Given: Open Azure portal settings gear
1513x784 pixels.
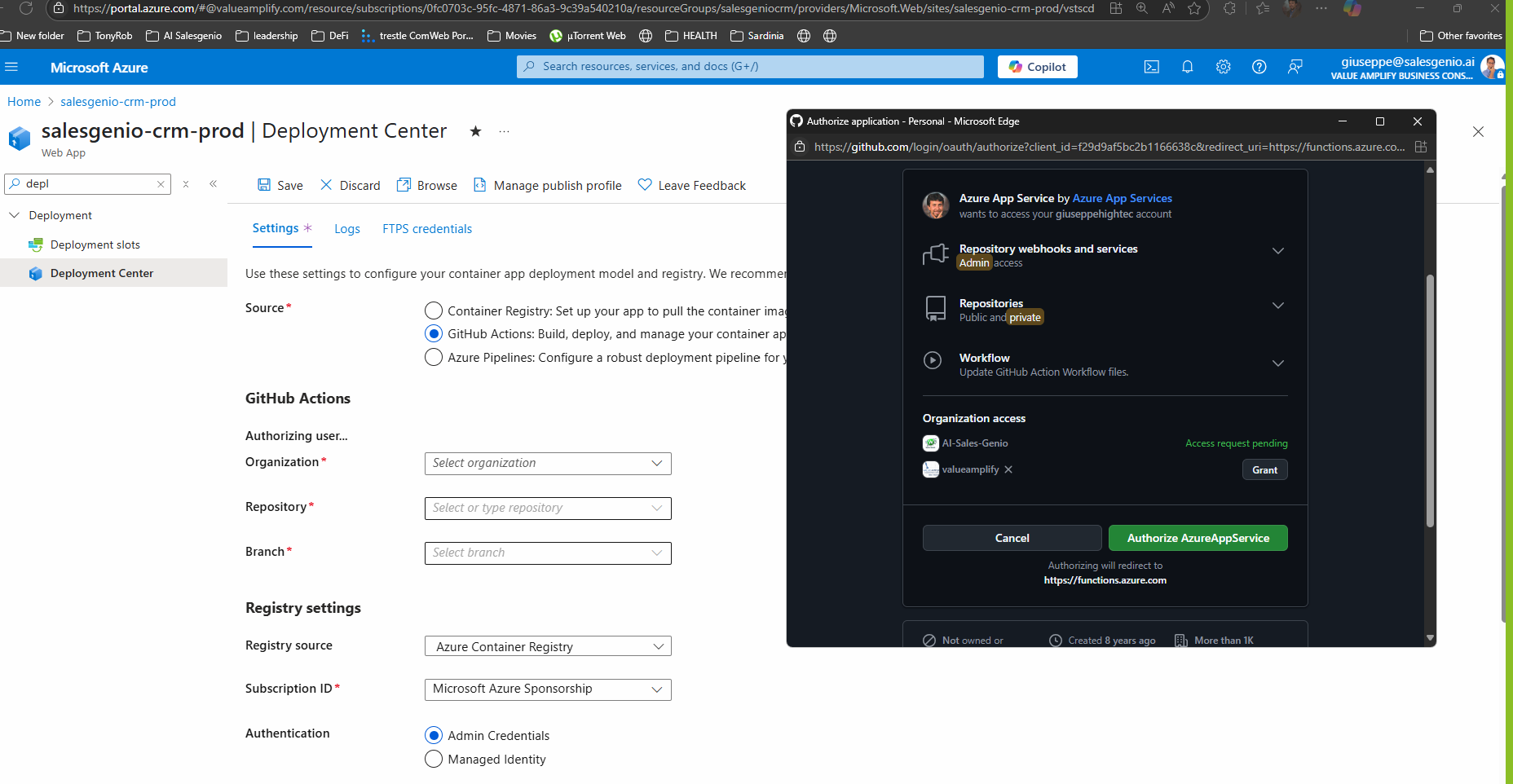Looking at the screenshot, I should (1224, 67).
